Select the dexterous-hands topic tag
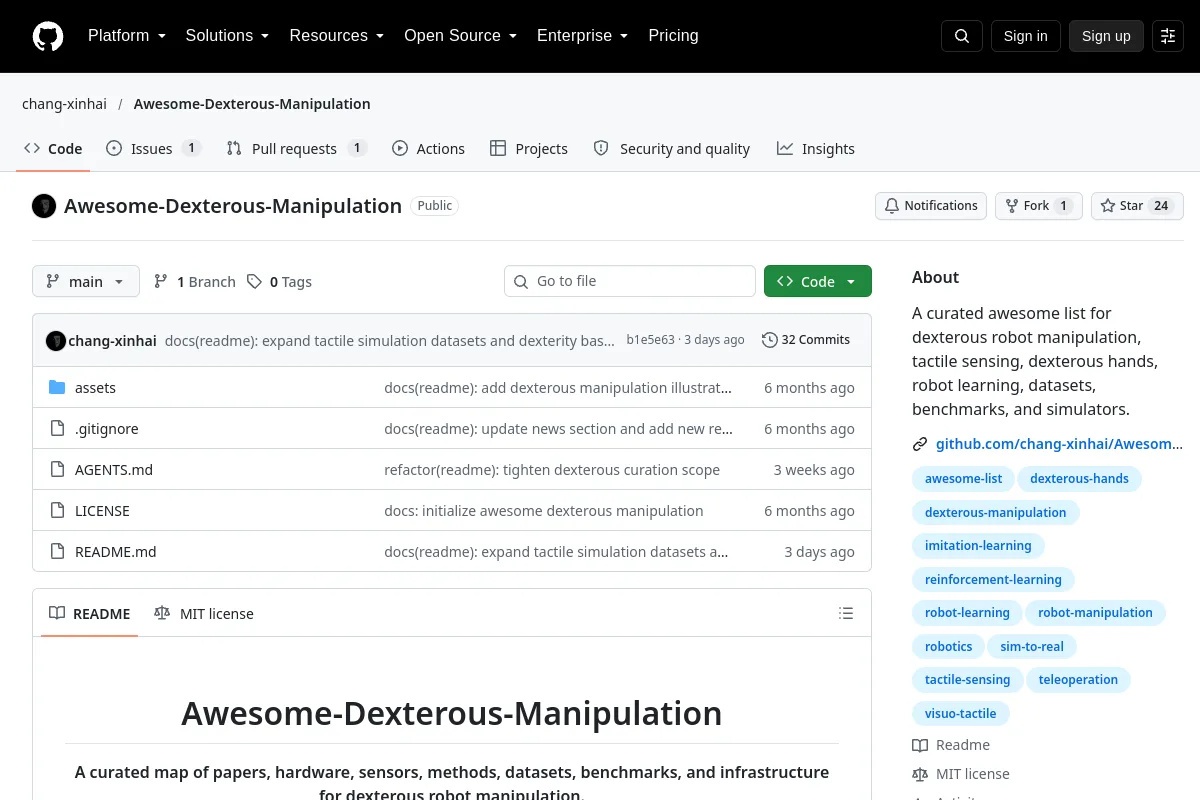Screen dimensions: 1200x800 [x=1079, y=479]
